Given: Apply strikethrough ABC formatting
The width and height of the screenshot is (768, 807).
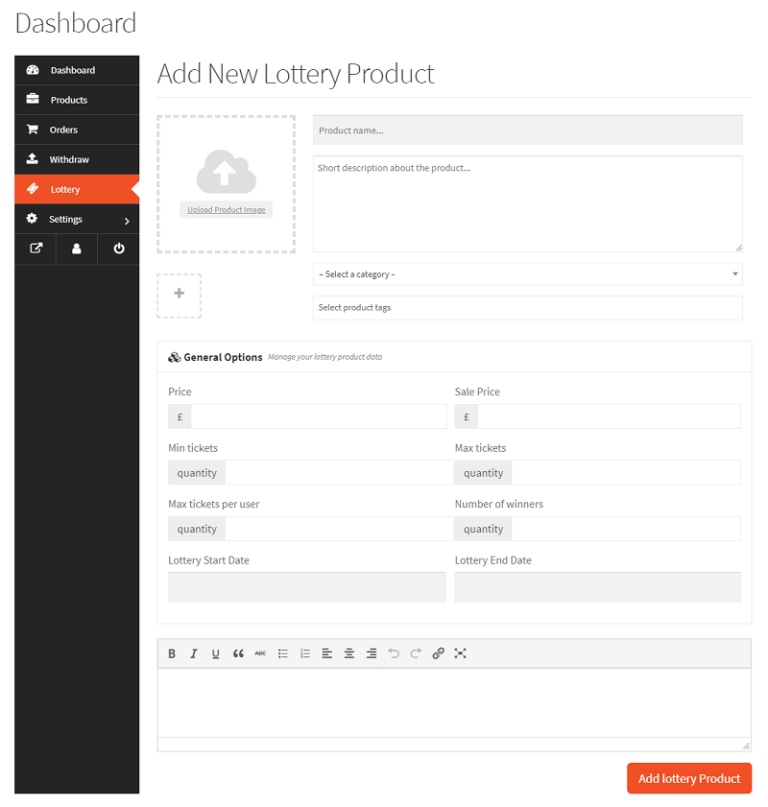Looking at the screenshot, I should (x=260, y=654).
